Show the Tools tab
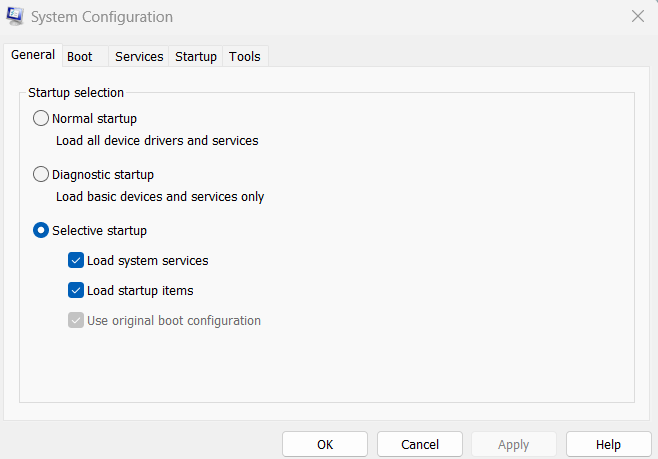Image resolution: width=658 pixels, height=459 pixels. tap(245, 57)
